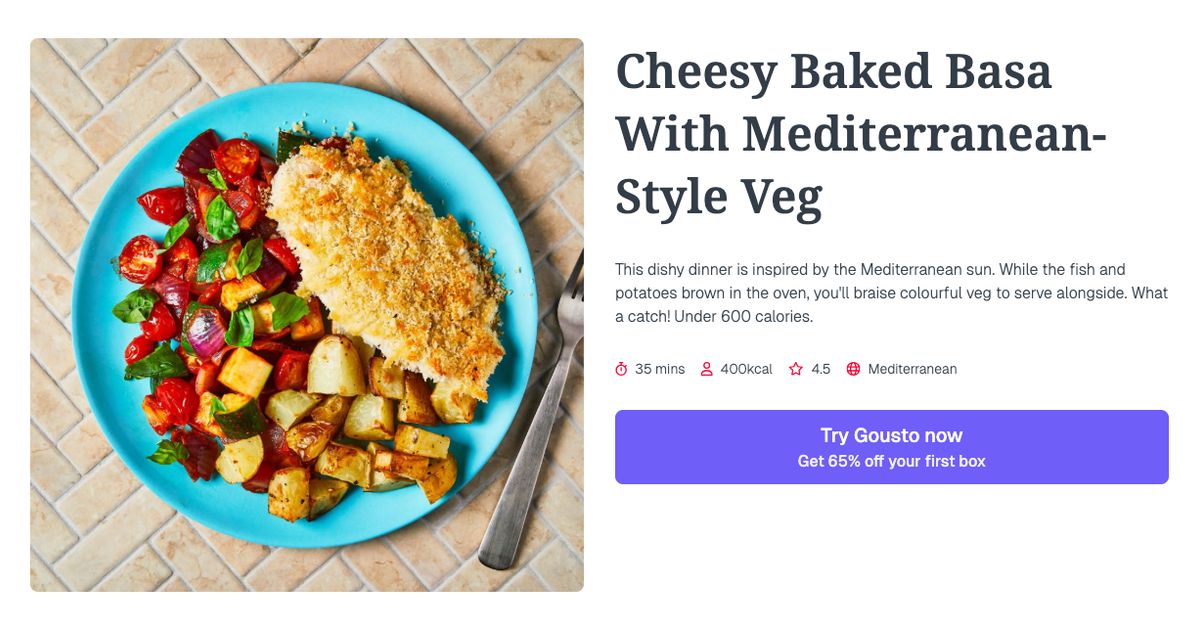Click the Get 65% off your first box text
The height and width of the screenshot is (630, 1200).
pos(891,461)
